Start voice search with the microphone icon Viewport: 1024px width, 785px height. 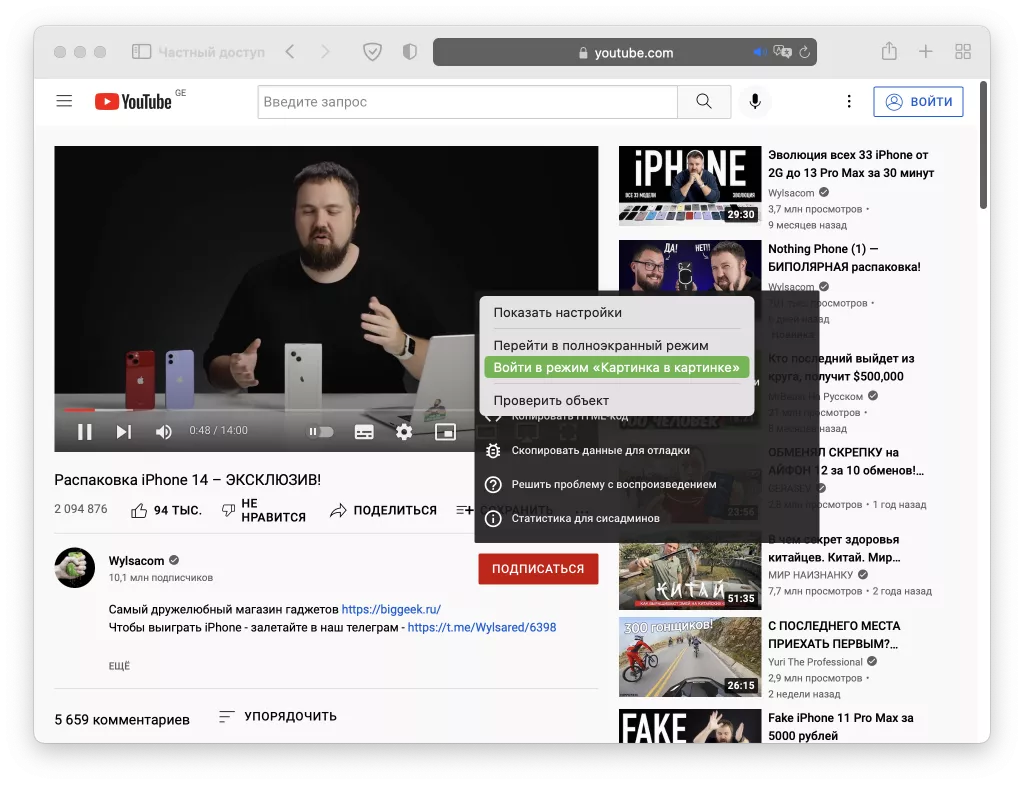coord(755,101)
